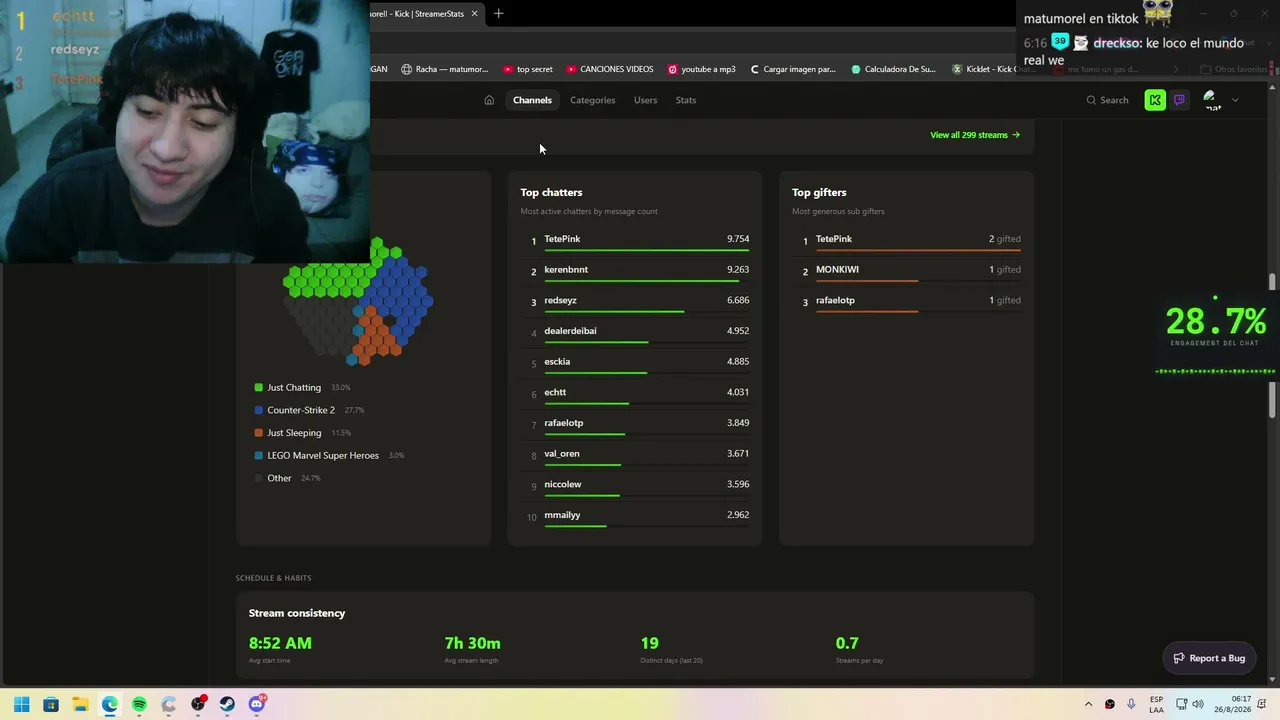1280x720 pixels.
Task: Click the 7h 30m avg stream length
Action: tap(472, 643)
